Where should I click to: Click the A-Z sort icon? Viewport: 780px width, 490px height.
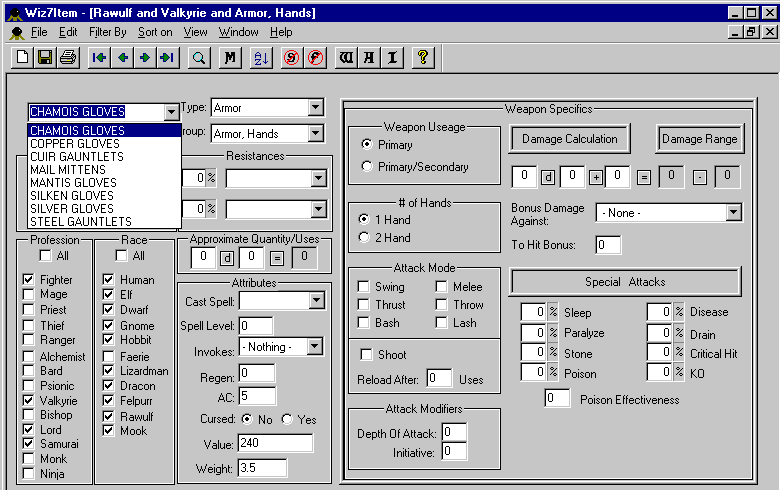coord(261,58)
